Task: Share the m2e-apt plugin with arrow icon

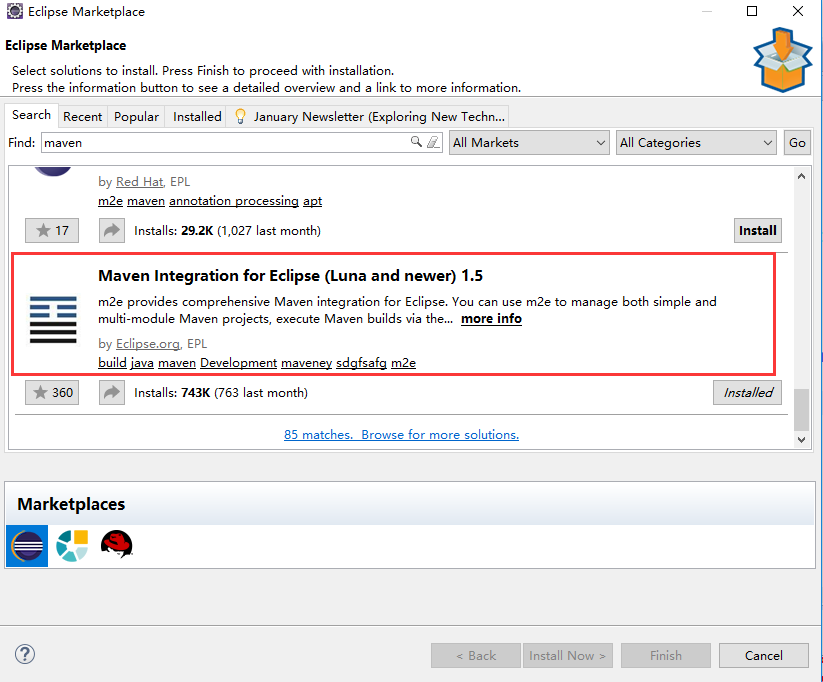Action: [x=112, y=230]
